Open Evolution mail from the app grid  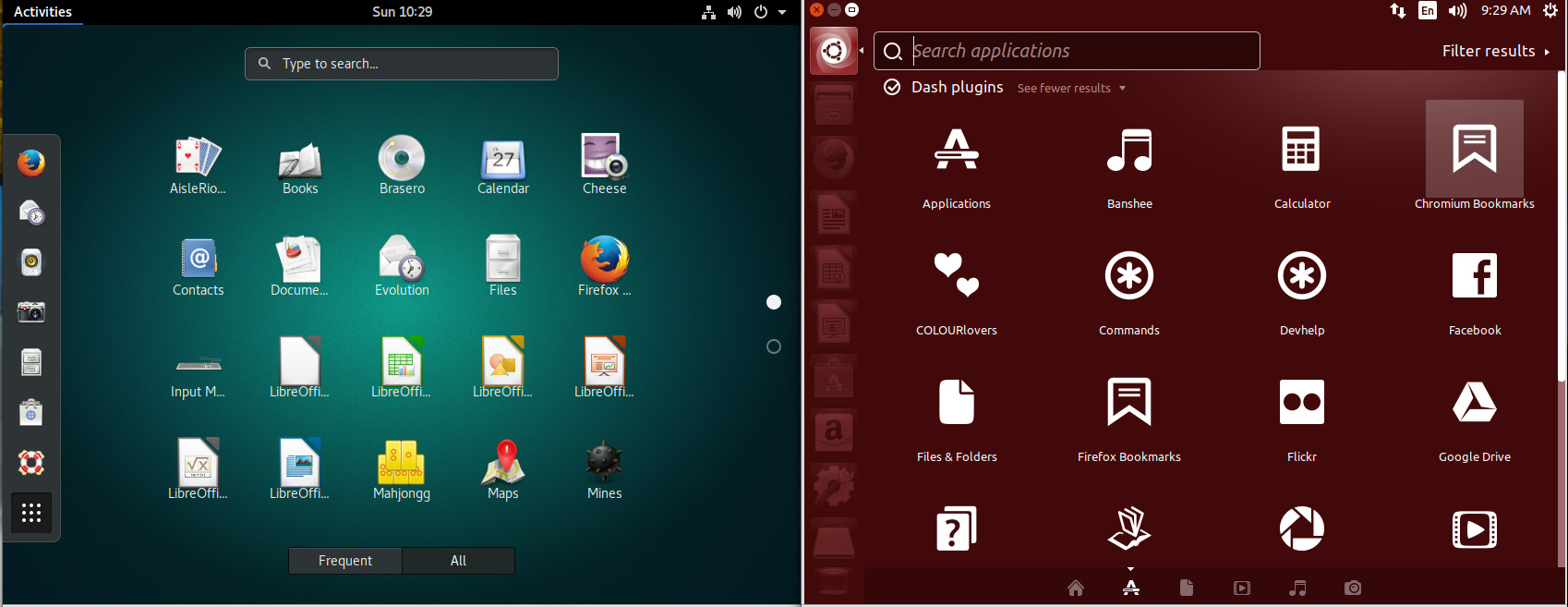click(x=402, y=260)
